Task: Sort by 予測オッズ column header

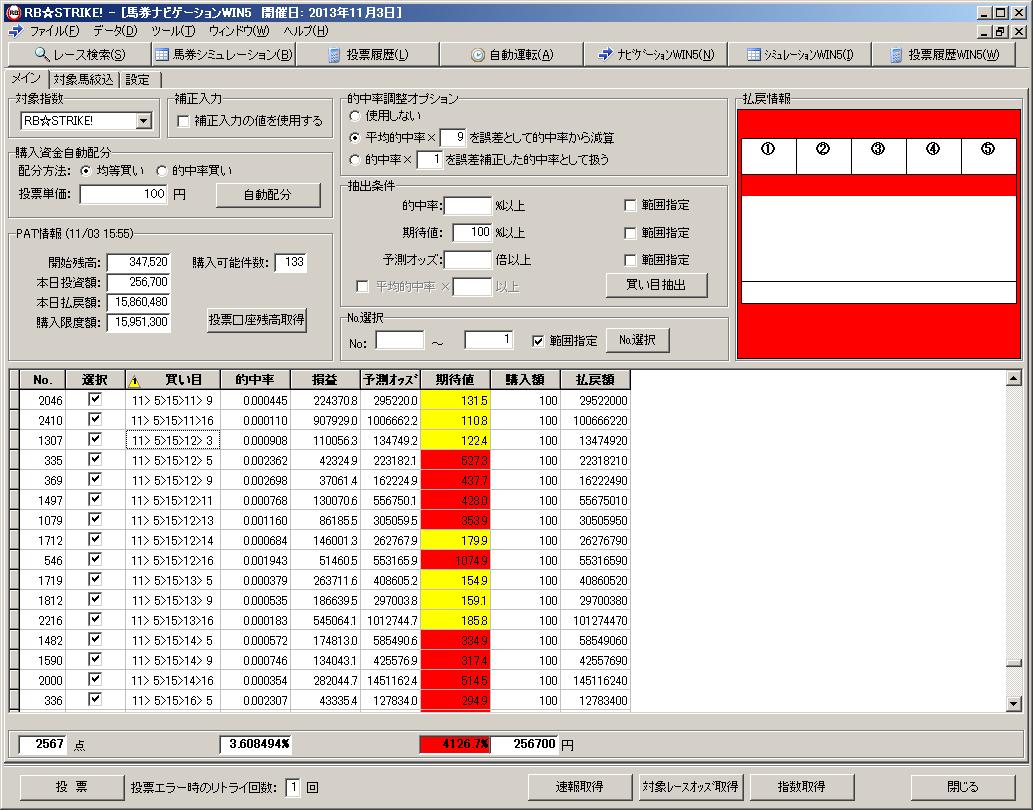Action: (390, 380)
